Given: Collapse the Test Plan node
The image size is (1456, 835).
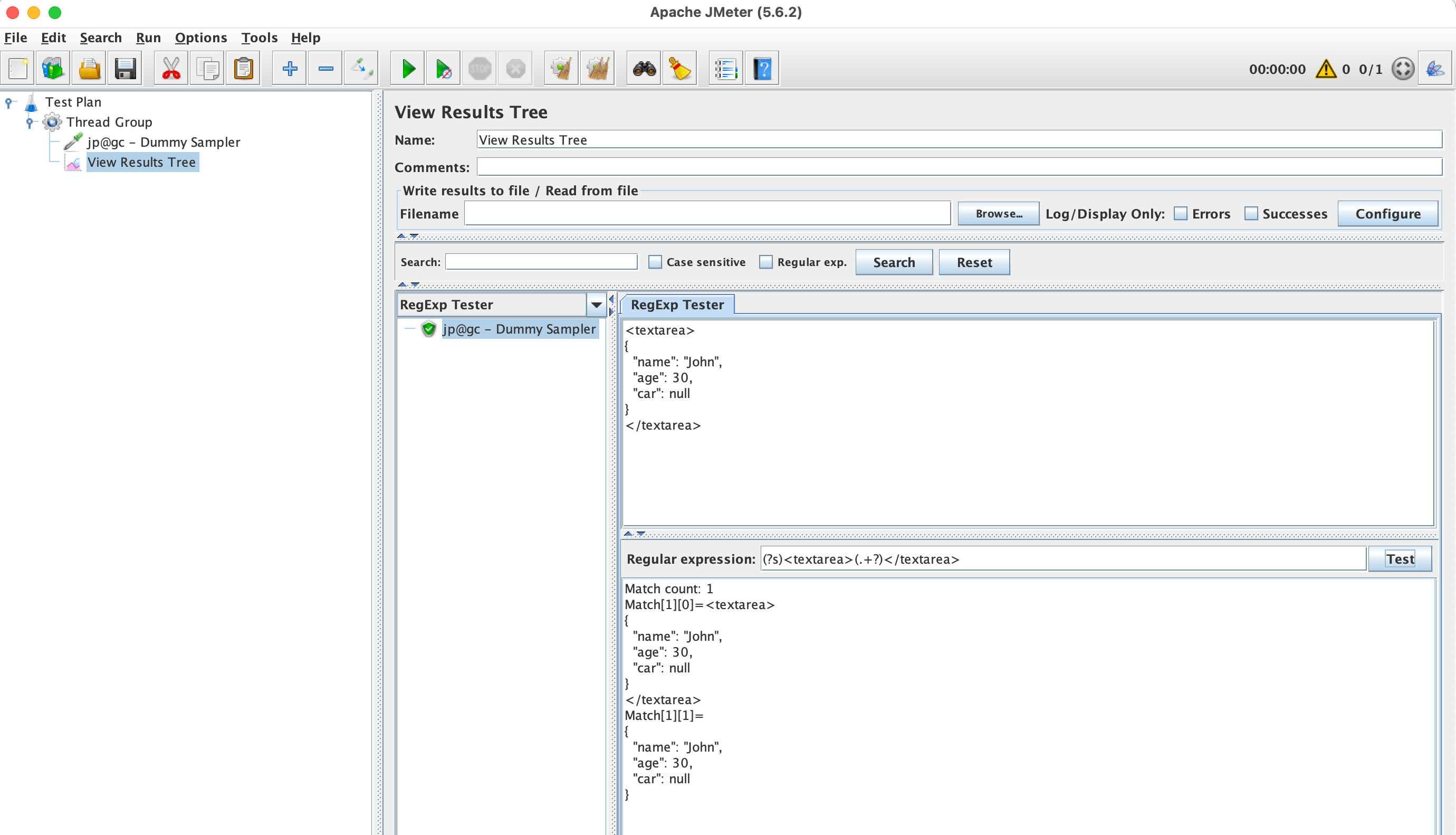Looking at the screenshot, I should coord(8,101).
